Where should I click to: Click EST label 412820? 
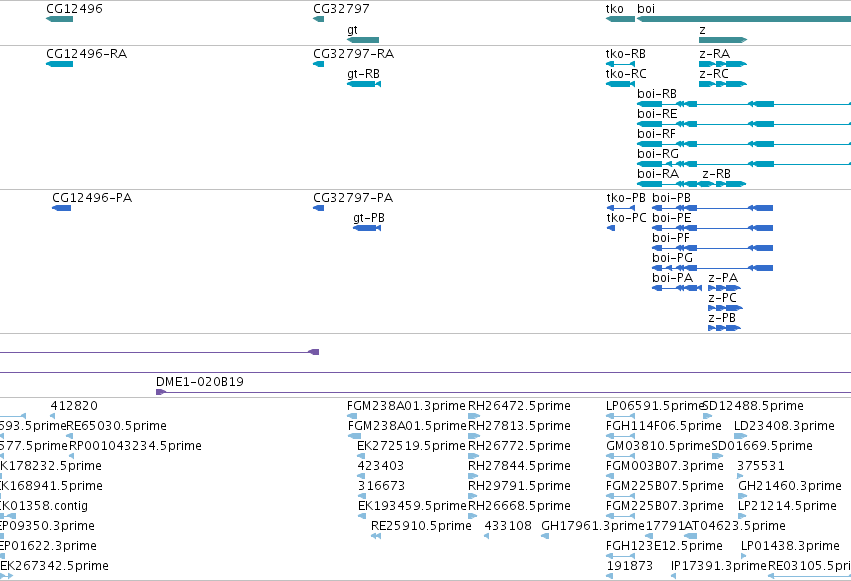click(x=74, y=406)
